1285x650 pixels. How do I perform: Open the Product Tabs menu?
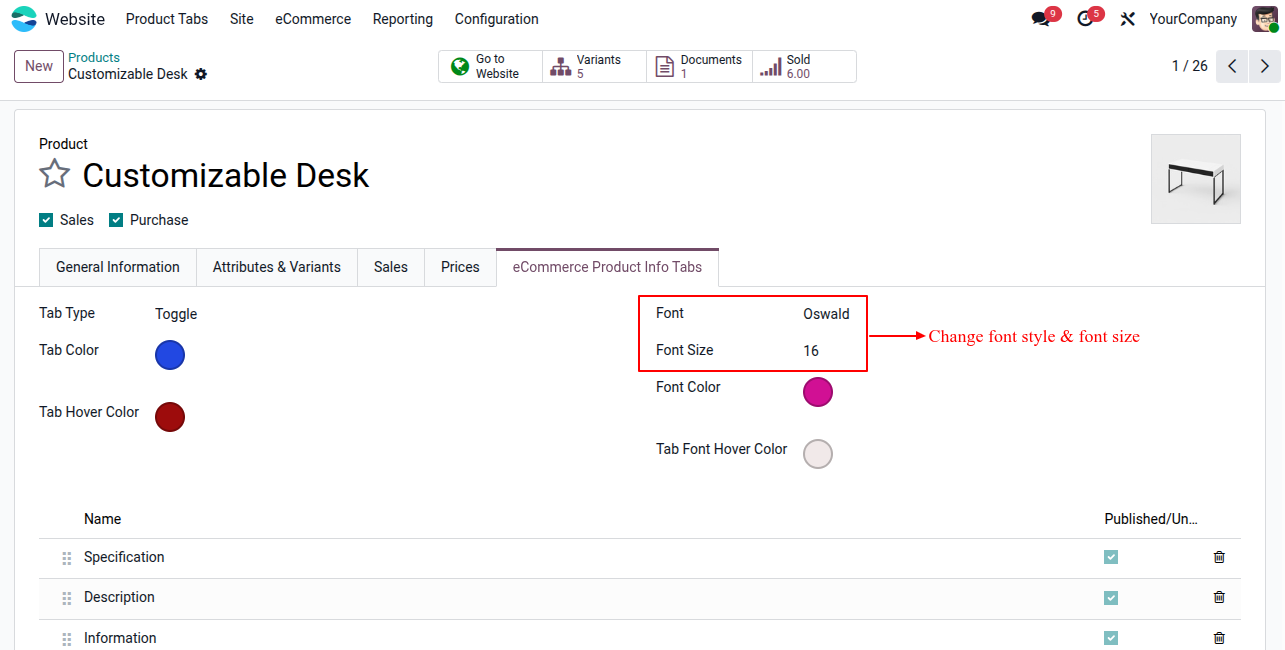click(167, 19)
